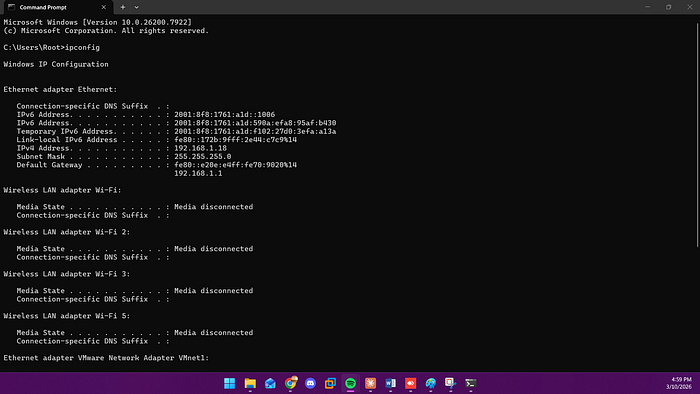This screenshot has width=700, height=394.
Task: Click the Microsoft Windows version line
Action: [x=98, y=22]
